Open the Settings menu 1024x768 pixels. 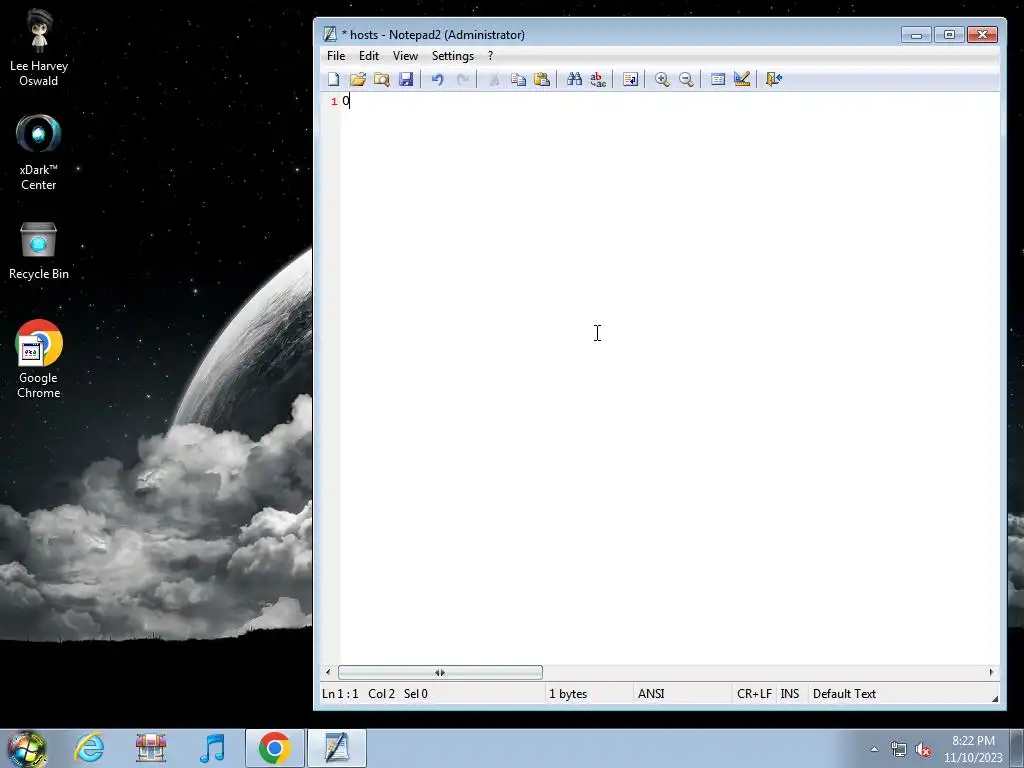click(x=453, y=56)
